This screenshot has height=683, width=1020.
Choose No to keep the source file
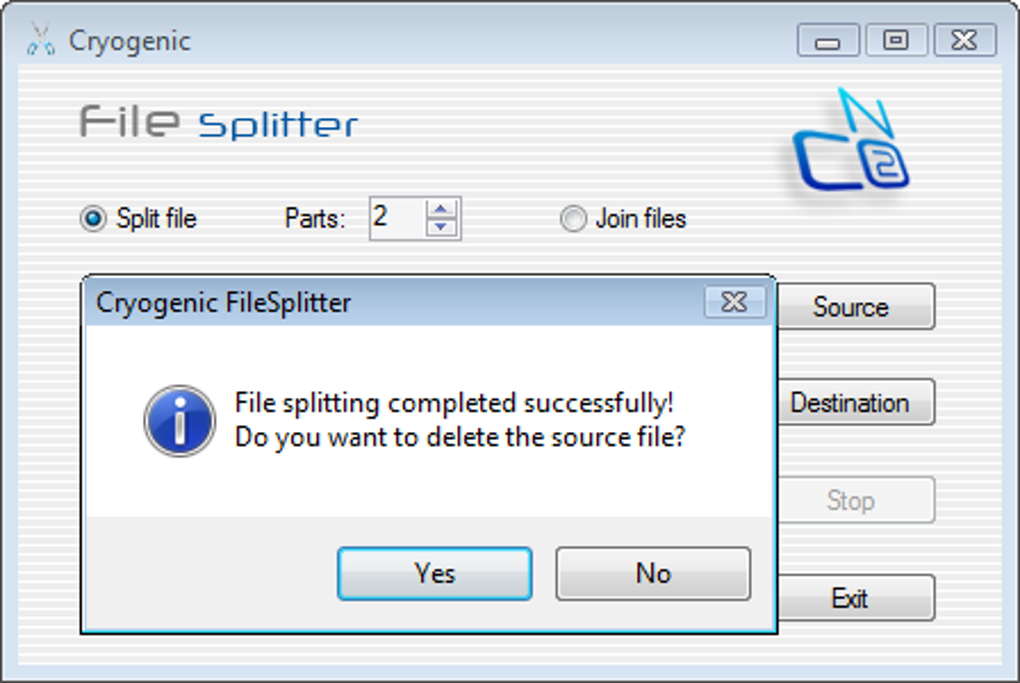652,573
